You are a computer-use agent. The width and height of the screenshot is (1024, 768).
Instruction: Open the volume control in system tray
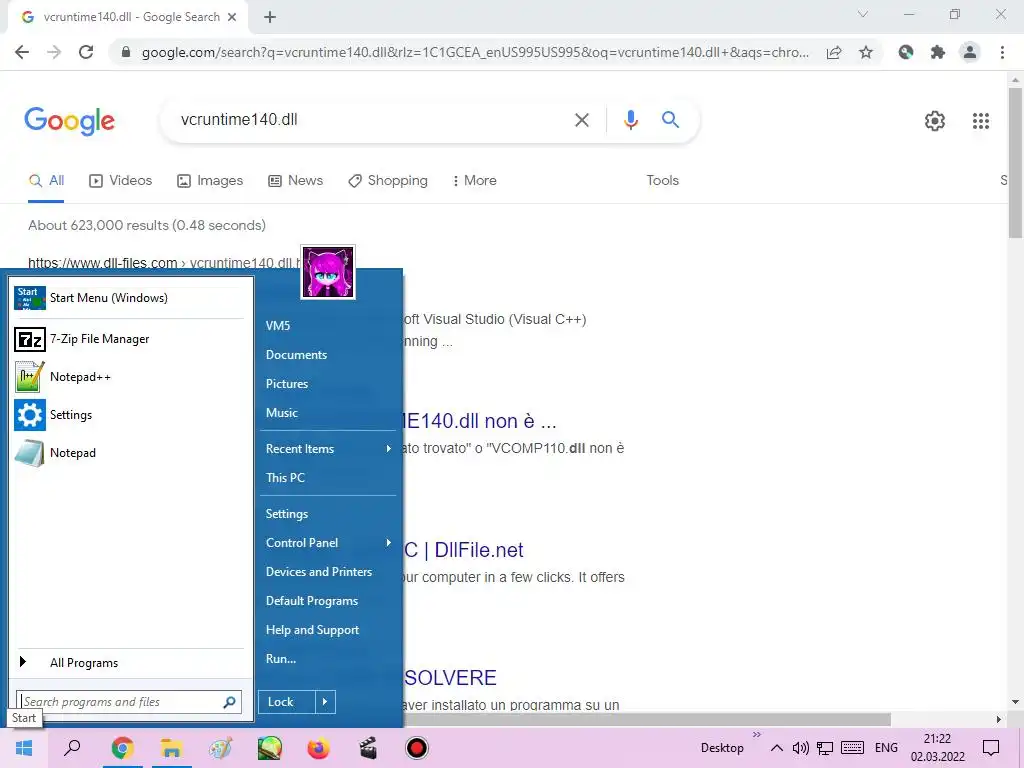click(801, 748)
